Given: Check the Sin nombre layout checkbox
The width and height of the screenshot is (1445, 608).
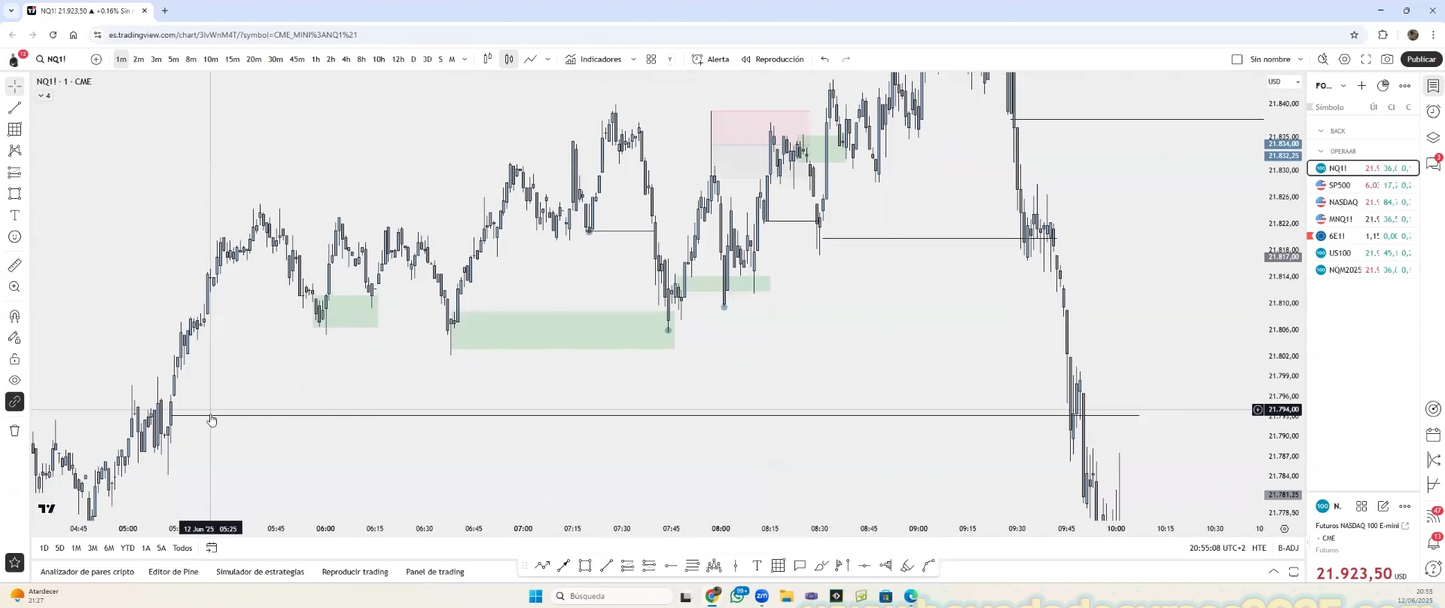Looking at the screenshot, I should click(1237, 59).
